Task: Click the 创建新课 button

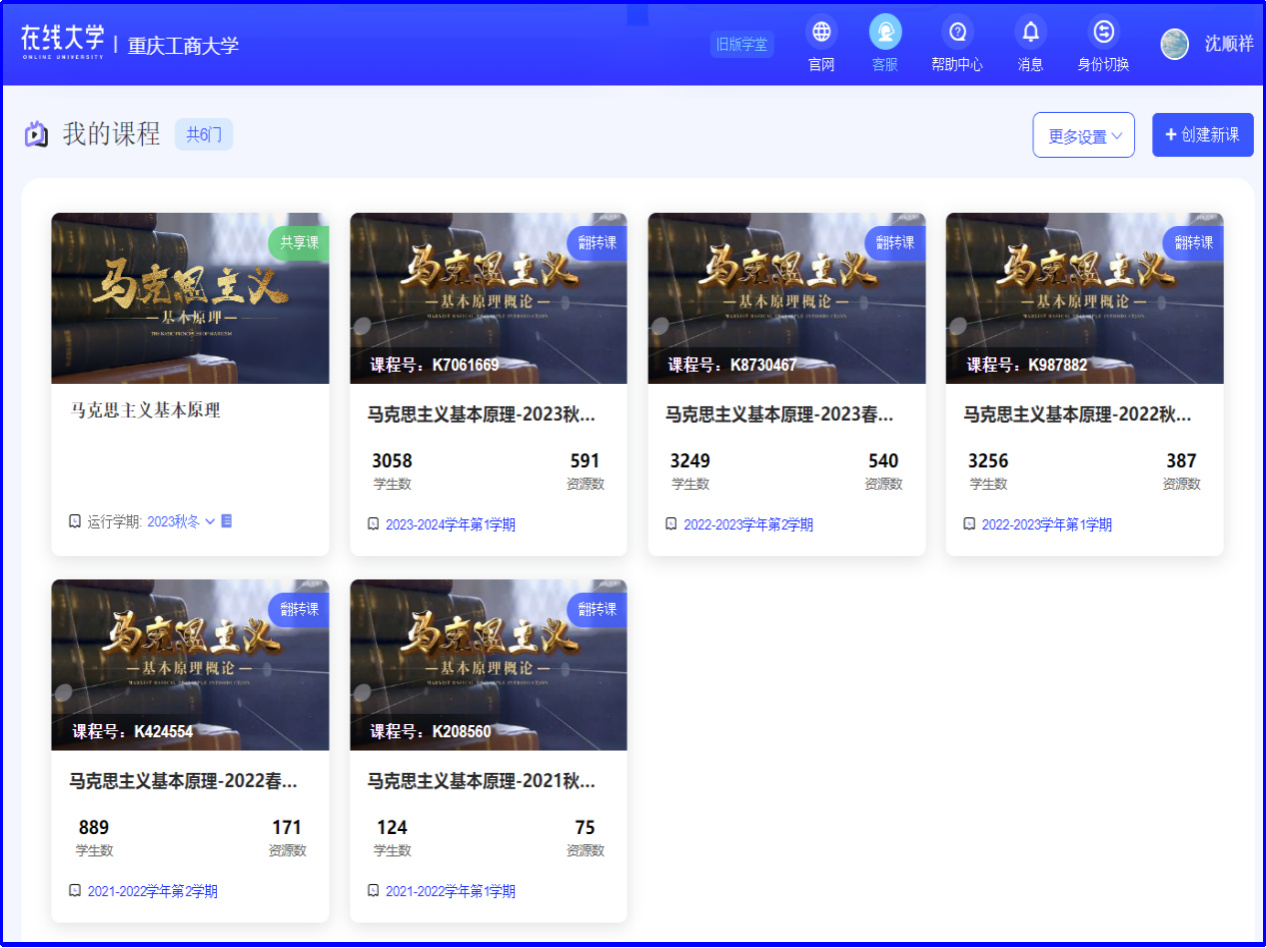Action: pyautogui.click(x=1202, y=135)
